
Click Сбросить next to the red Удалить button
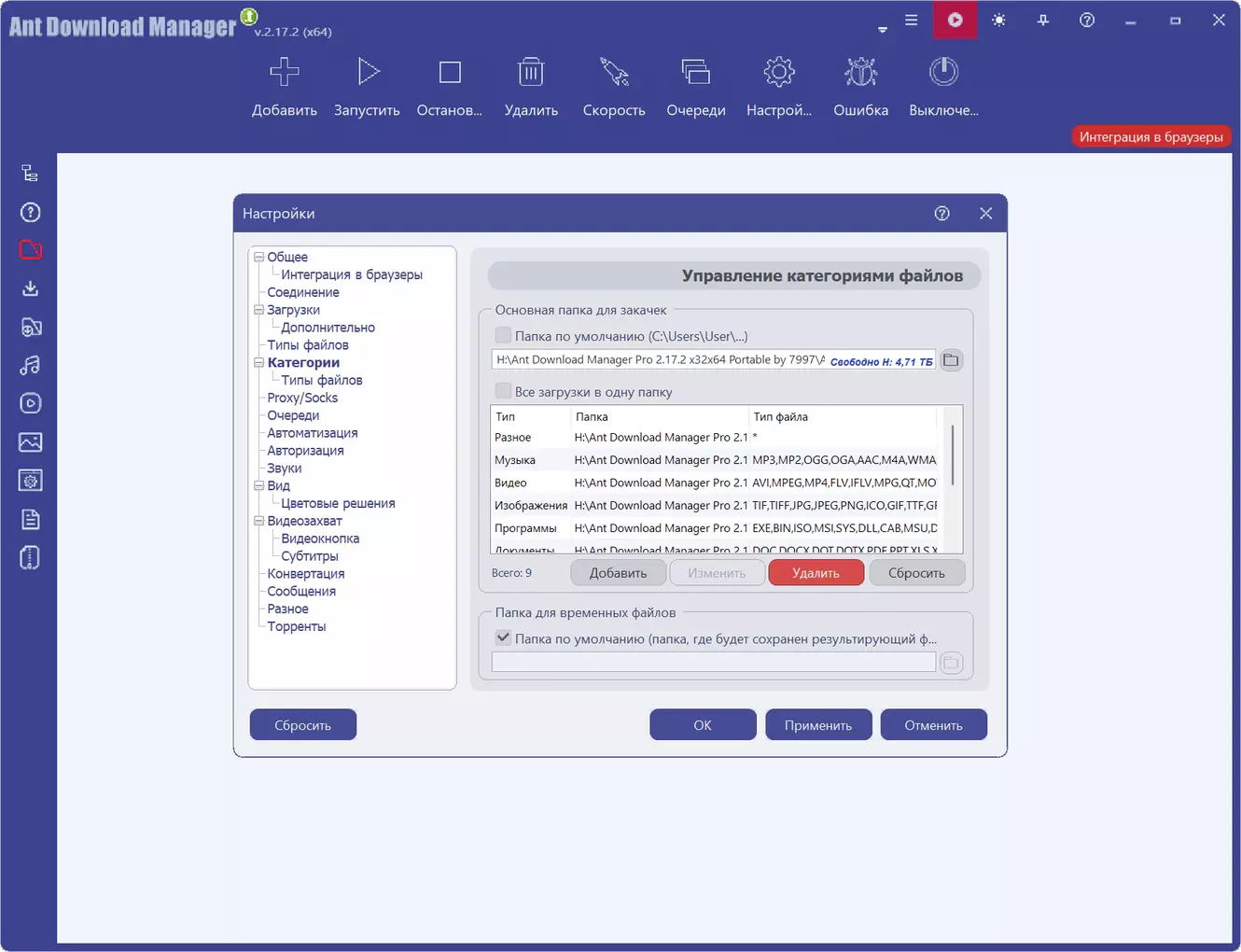[917, 573]
